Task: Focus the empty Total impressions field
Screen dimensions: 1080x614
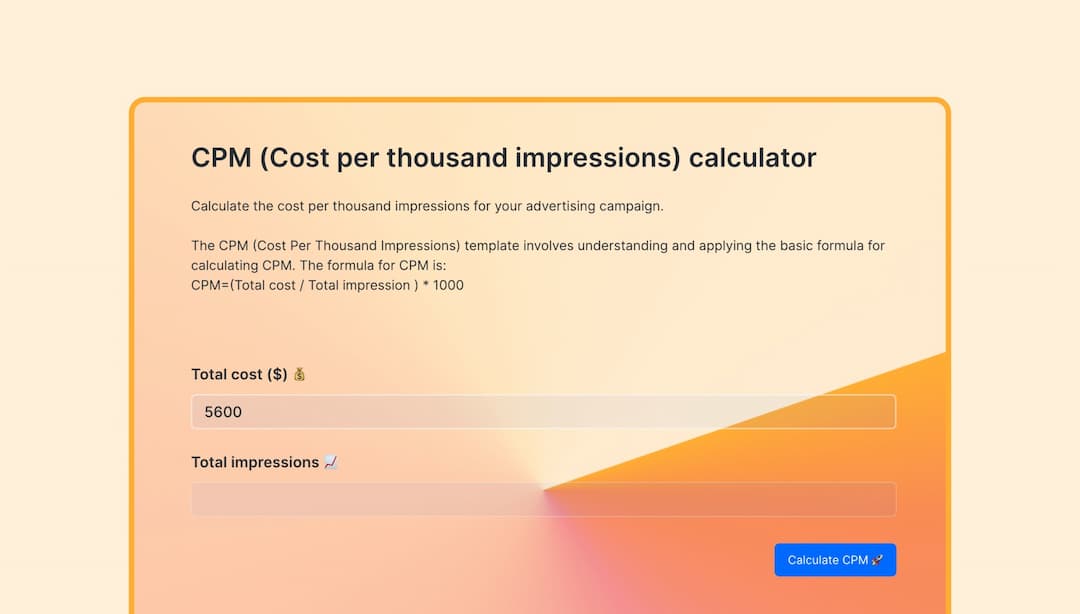Action: (543, 499)
